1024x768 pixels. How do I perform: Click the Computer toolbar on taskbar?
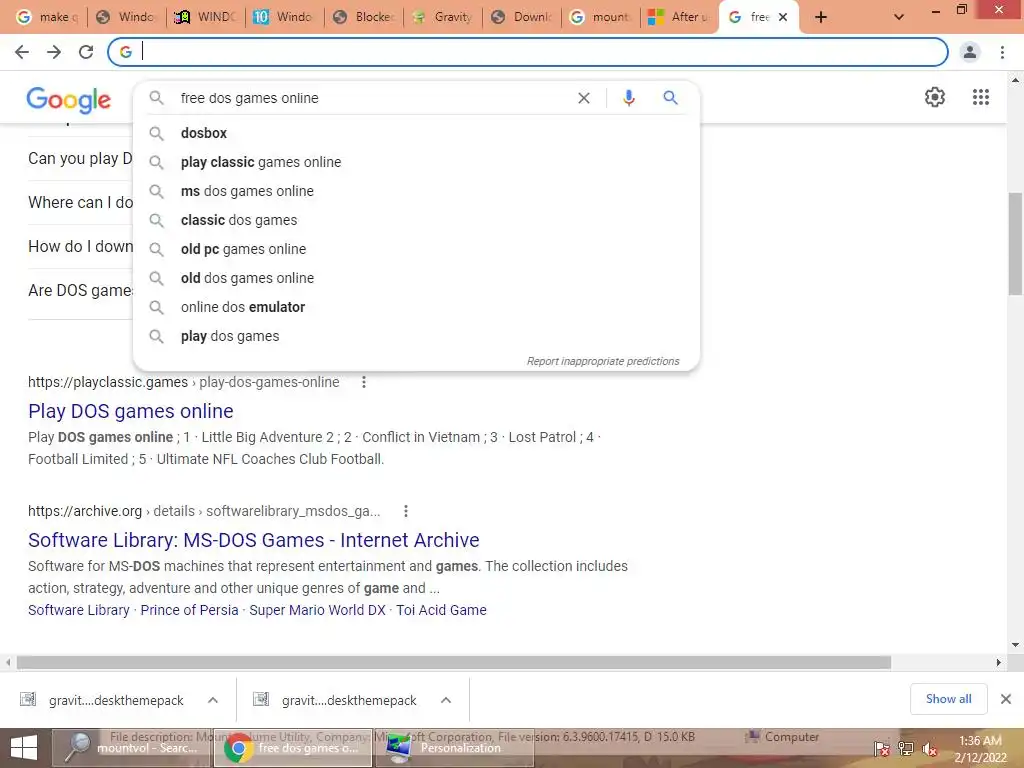pyautogui.click(x=782, y=737)
